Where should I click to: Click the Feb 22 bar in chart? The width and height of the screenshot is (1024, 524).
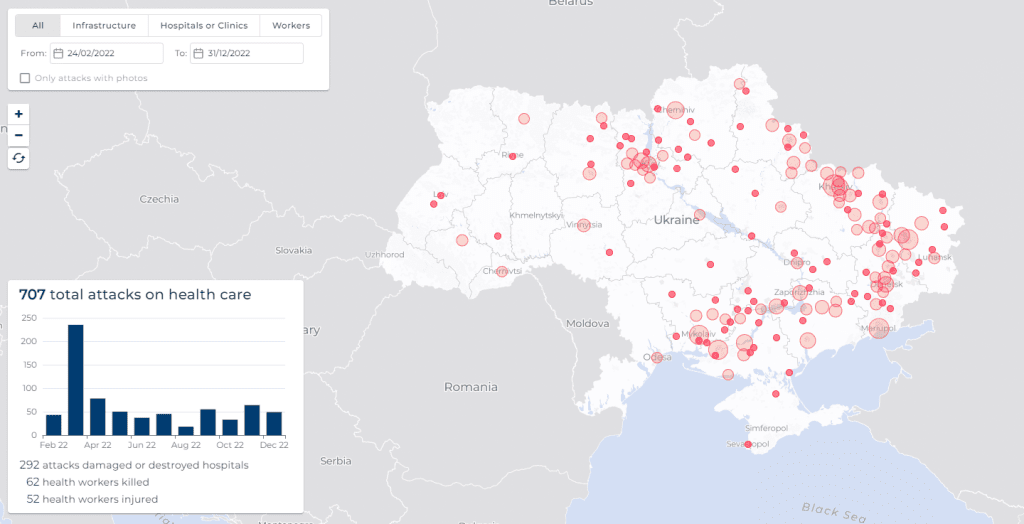point(54,424)
